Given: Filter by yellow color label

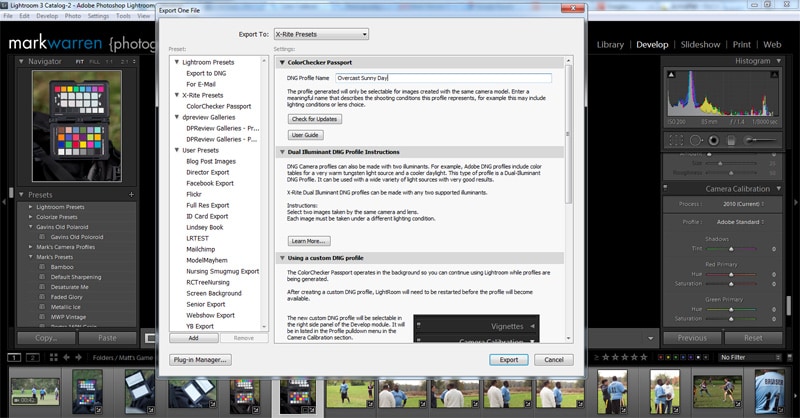Looking at the screenshot, I should click(669, 357).
